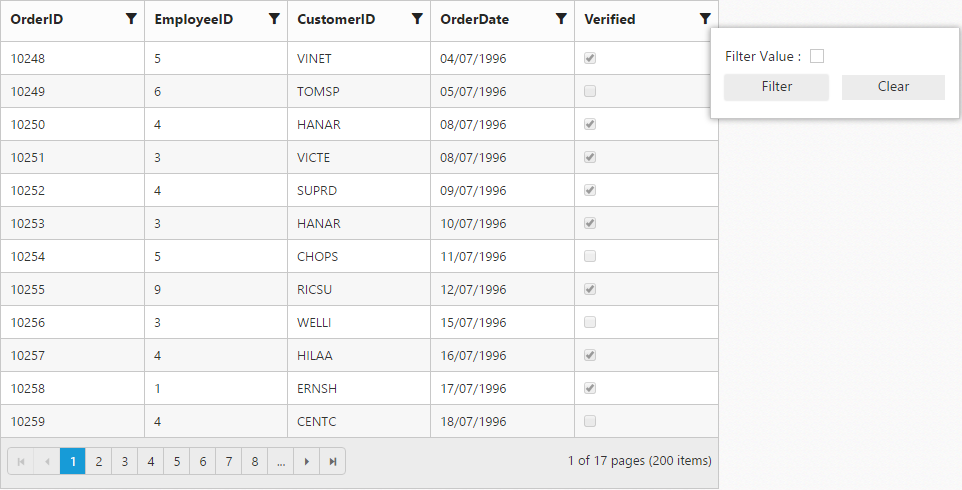Open the EmployeeID column filter icon
962x490 pixels.
point(274,19)
